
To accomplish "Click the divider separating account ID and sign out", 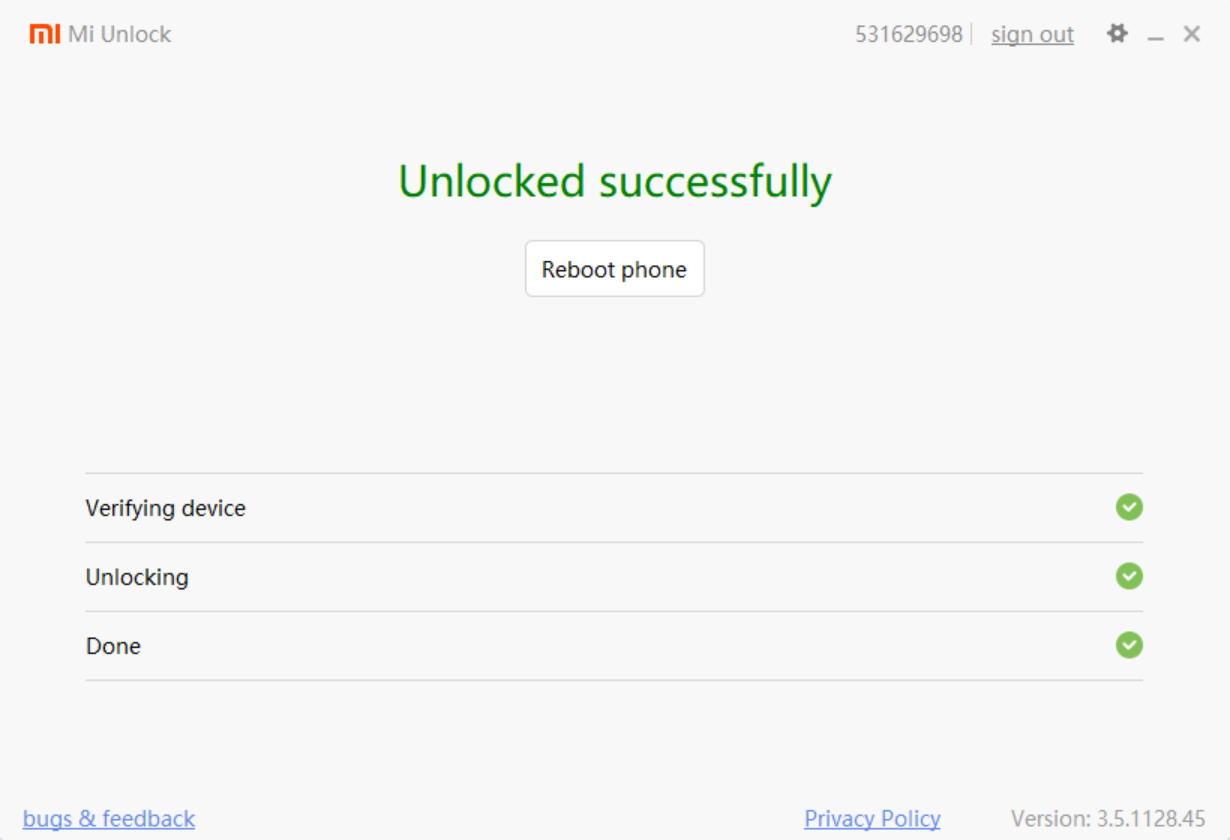I will point(969,33).
